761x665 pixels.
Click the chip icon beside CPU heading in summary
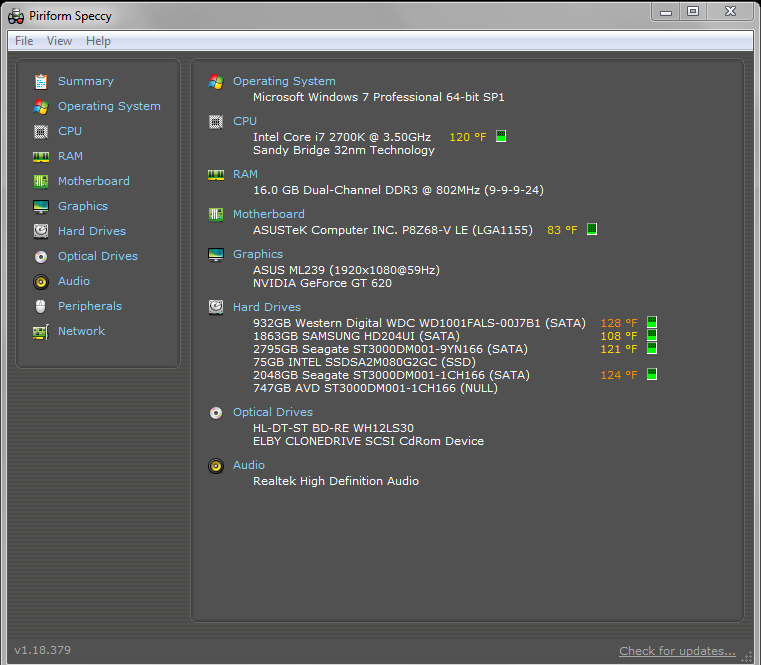(x=216, y=122)
